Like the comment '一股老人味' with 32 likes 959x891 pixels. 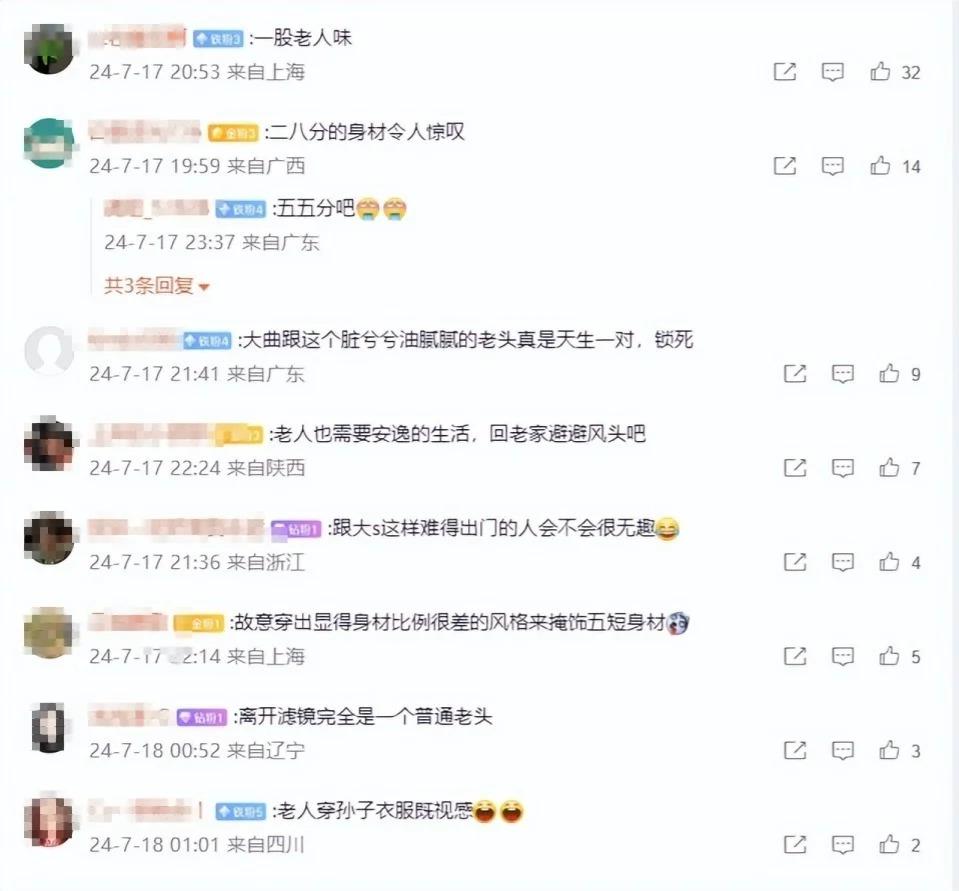tap(880, 72)
